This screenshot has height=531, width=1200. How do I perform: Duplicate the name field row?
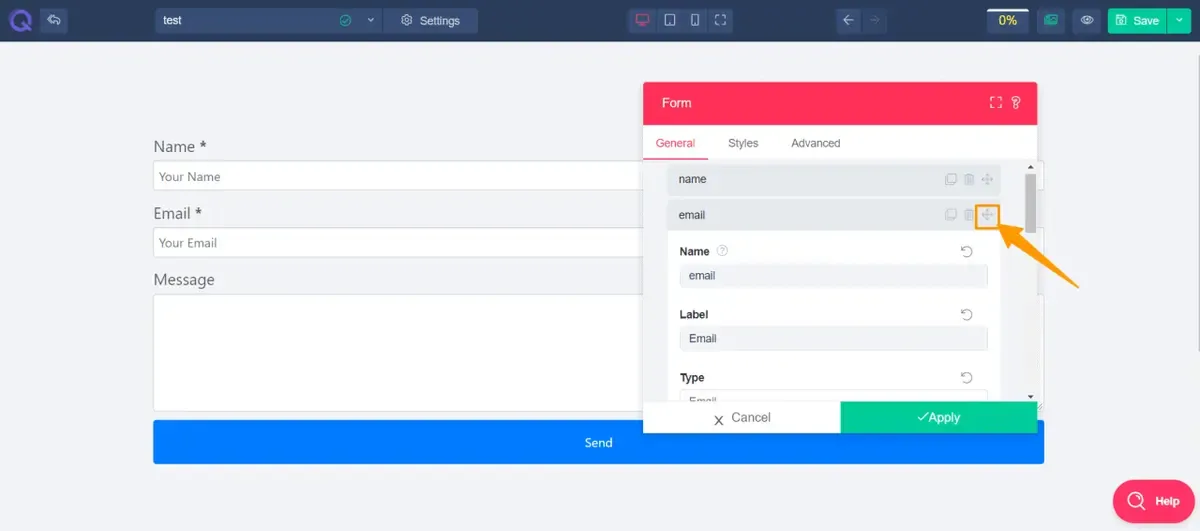[x=951, y=180]
